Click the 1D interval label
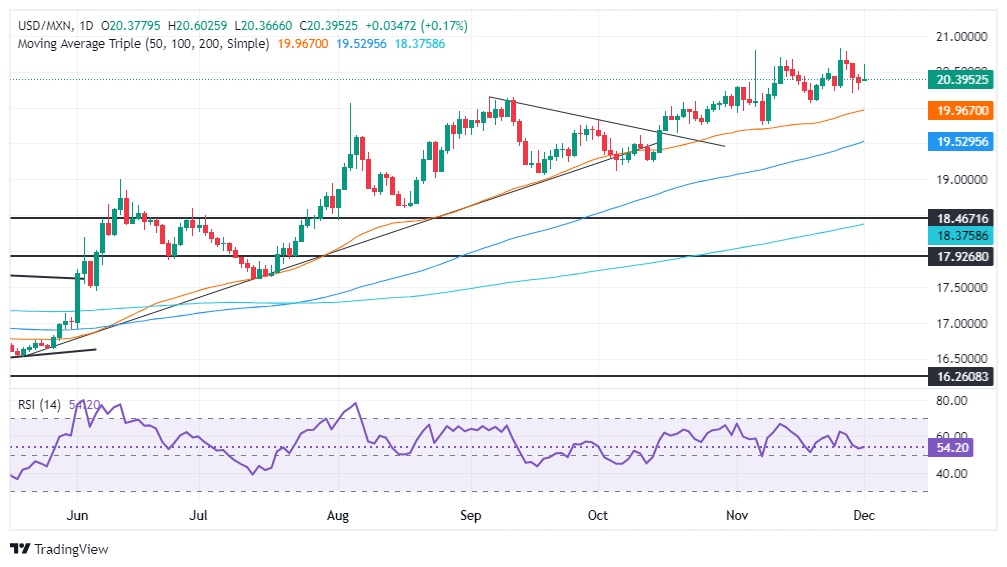The image size is (1007, 567). click(x=87, y=26)
